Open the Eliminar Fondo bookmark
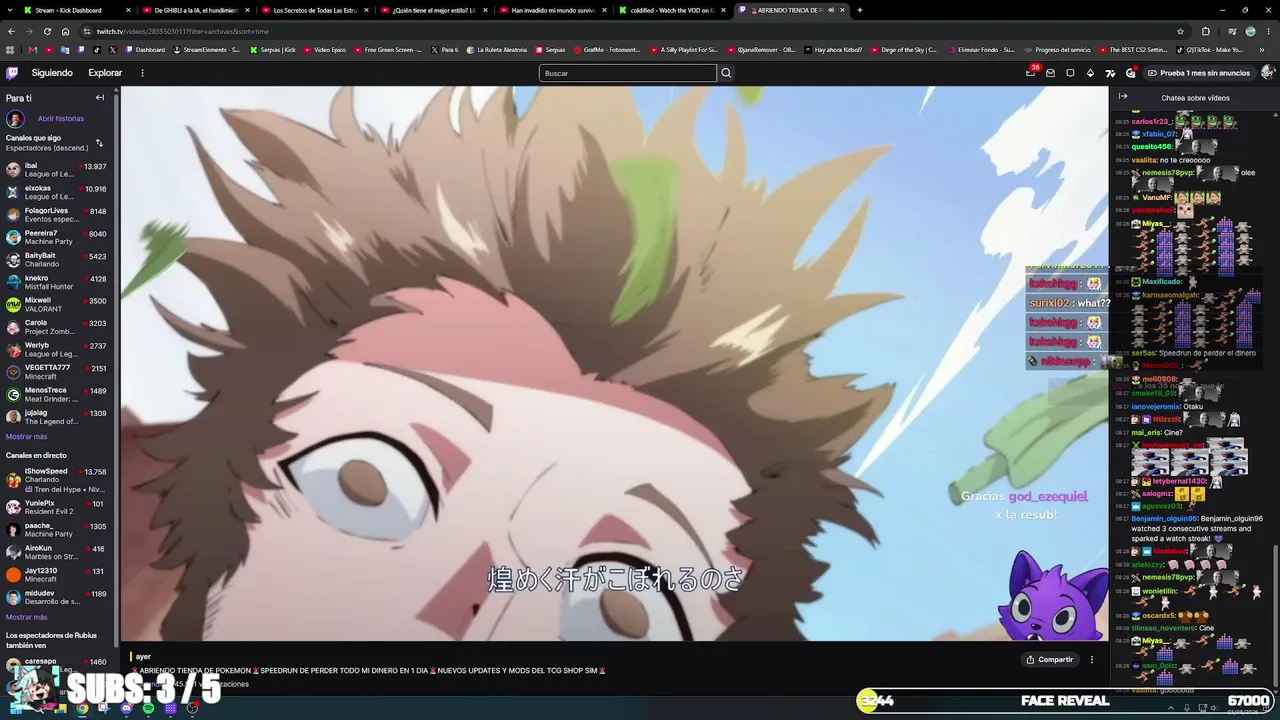 [x=981, y=50]
